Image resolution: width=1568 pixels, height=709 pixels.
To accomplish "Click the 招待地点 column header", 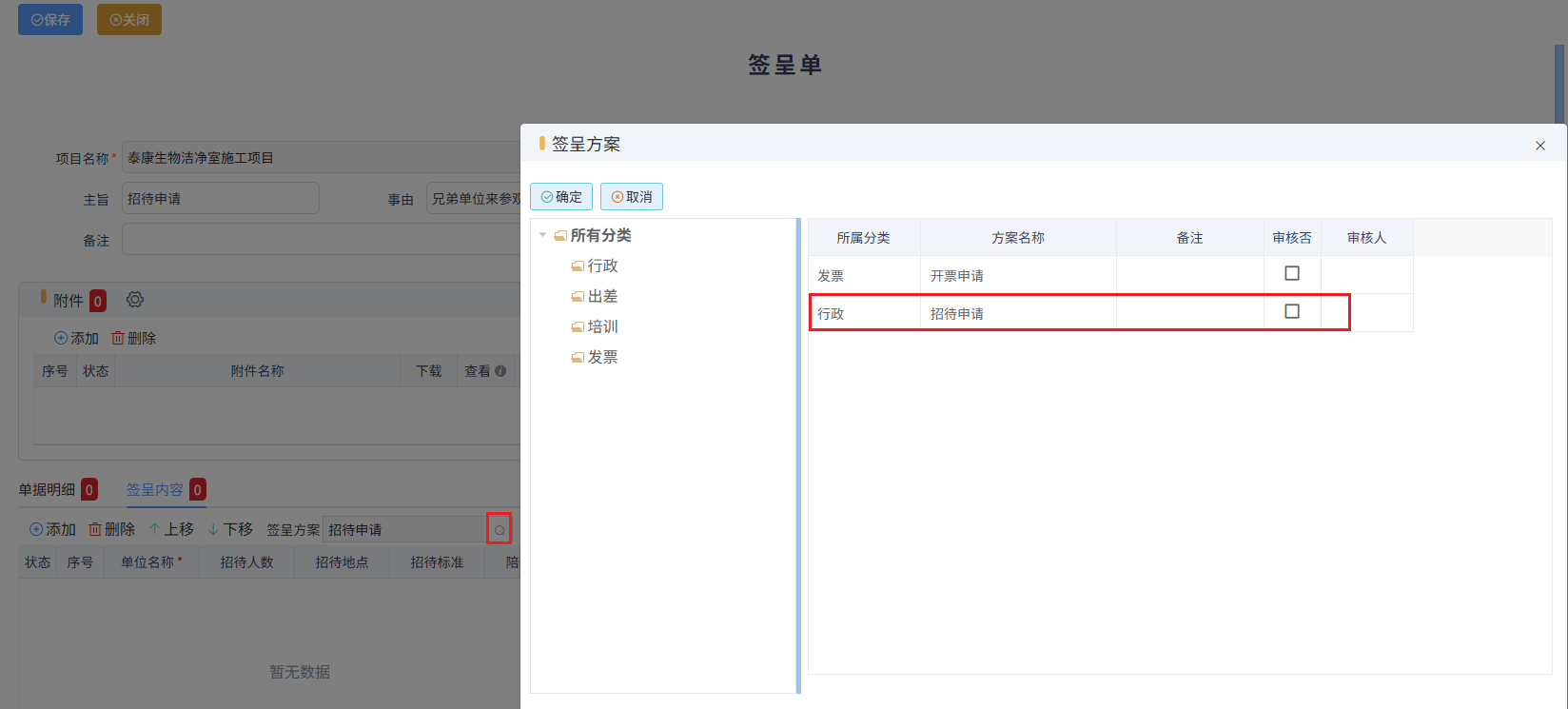I will (x=342, y=562).
